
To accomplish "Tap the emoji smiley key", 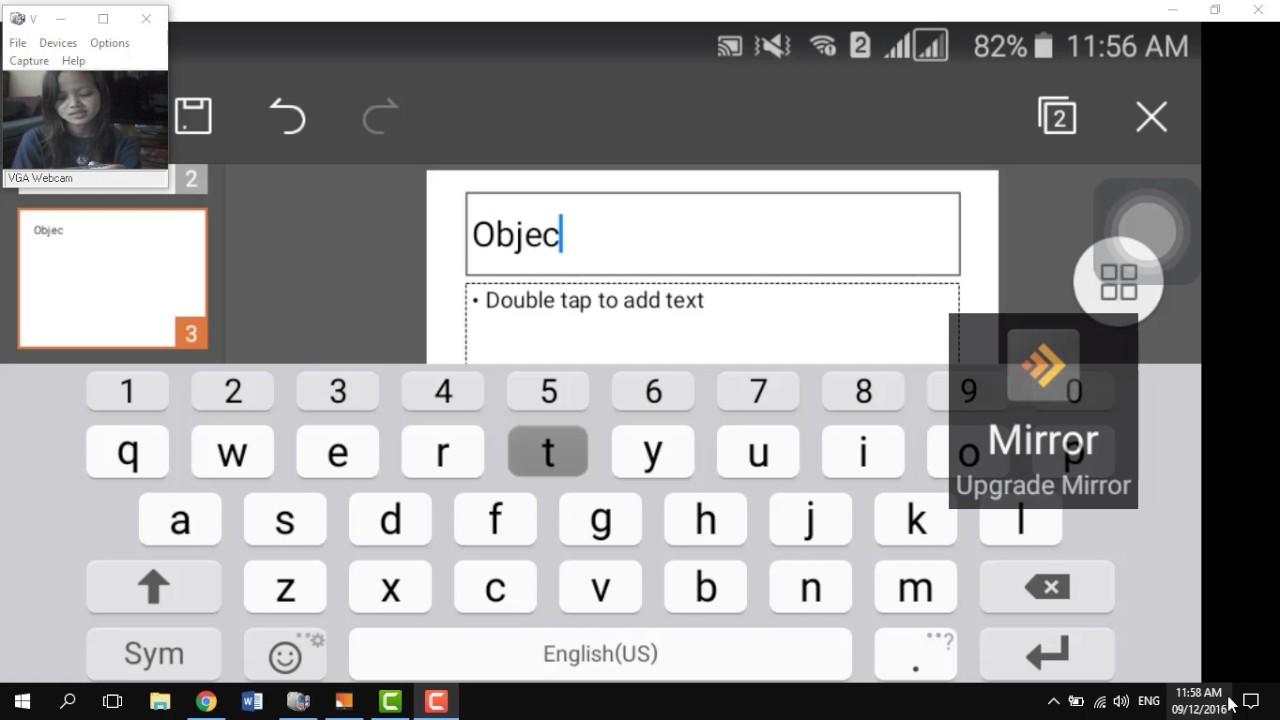I will pos(285,655).
